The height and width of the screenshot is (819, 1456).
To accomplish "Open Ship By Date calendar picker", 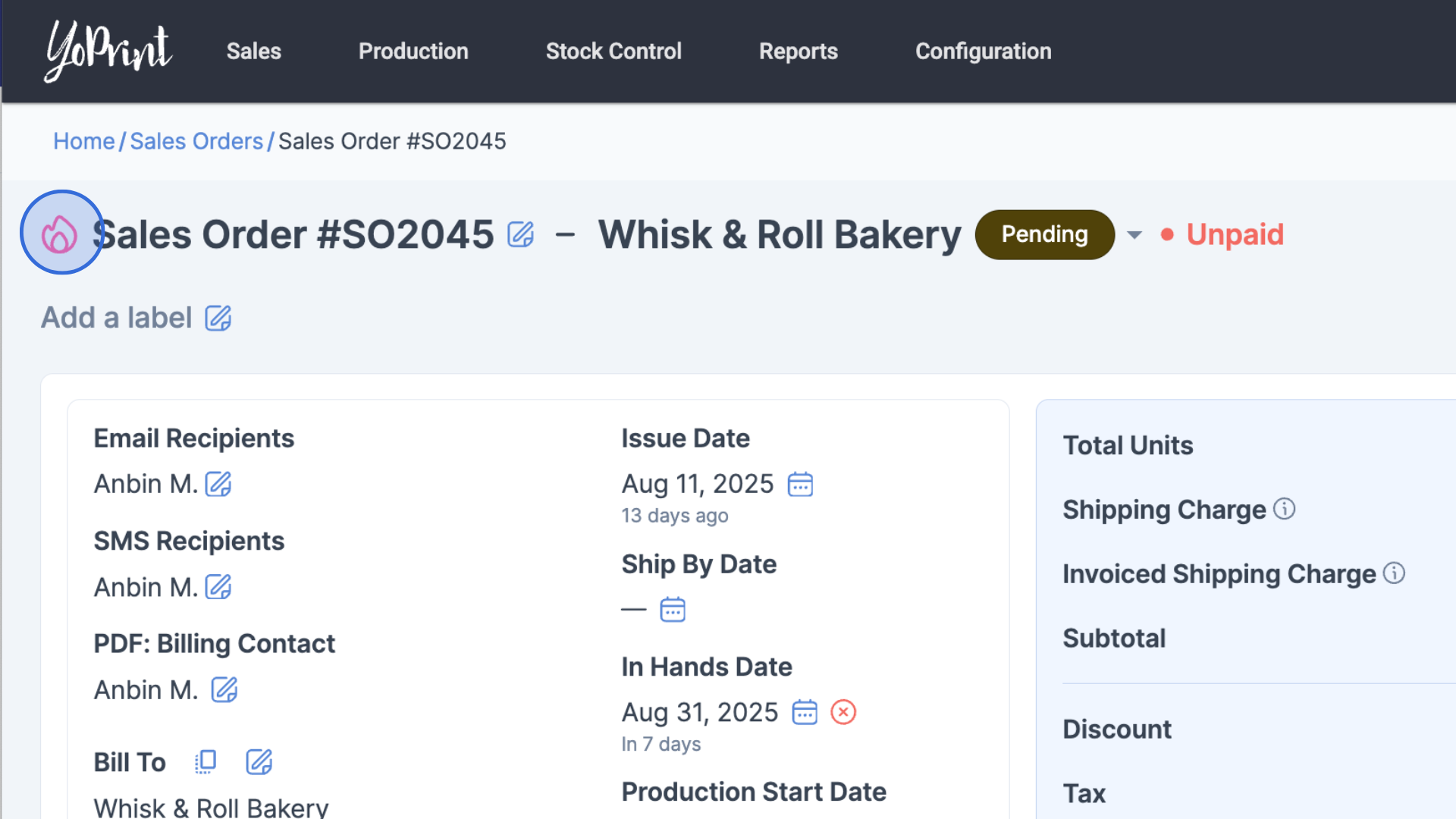I will pyautogui.click(x=673, y=610).
